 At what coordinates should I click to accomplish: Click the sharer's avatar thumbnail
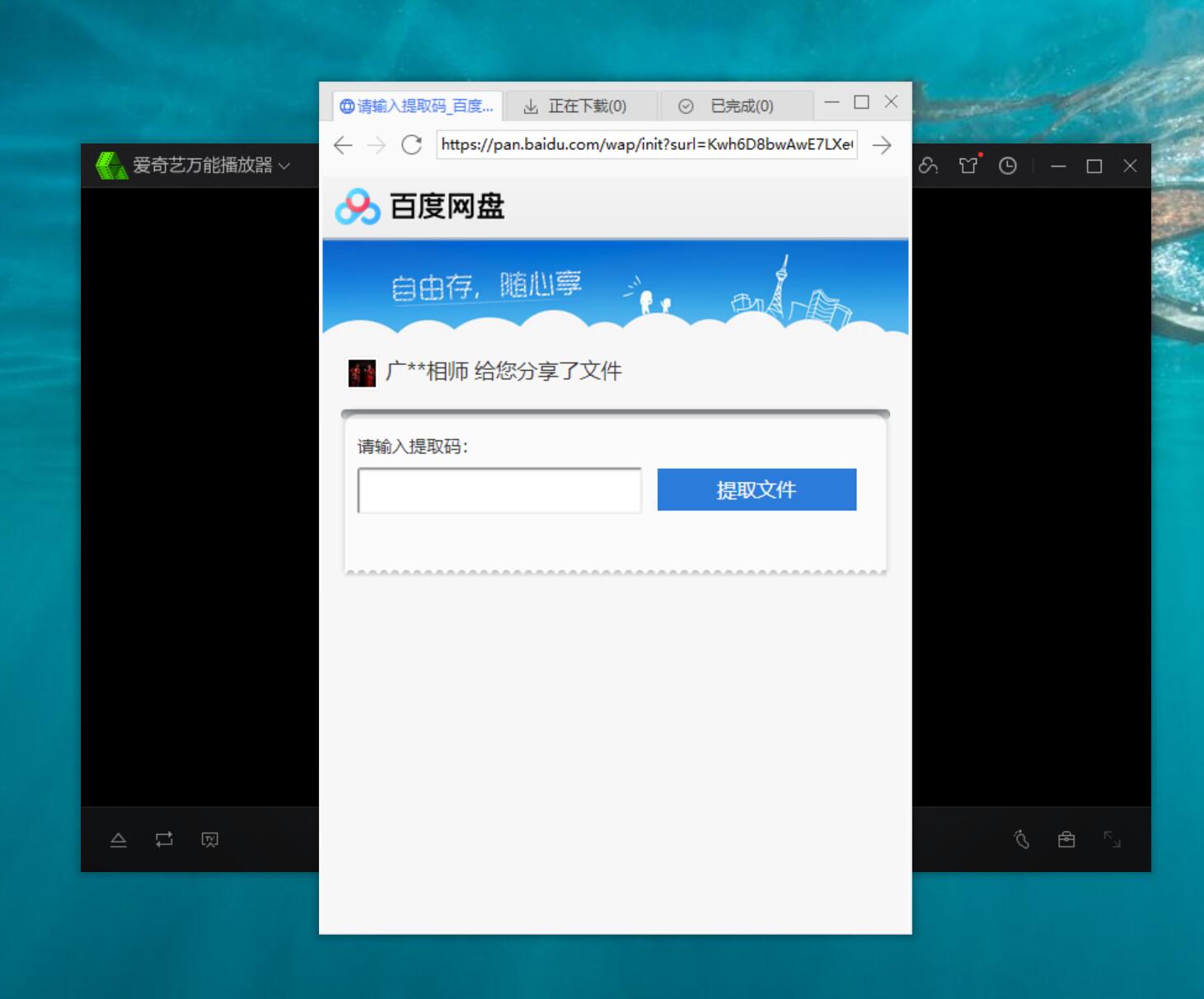click(362, 373)
